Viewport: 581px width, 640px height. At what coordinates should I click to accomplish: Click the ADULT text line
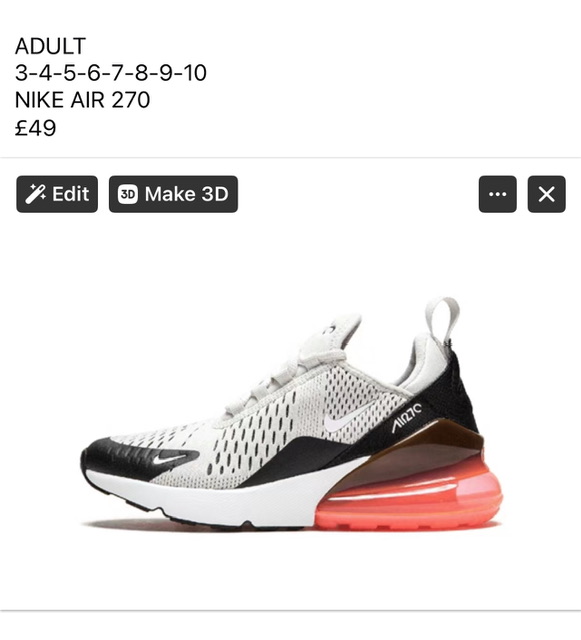point(50,46)
